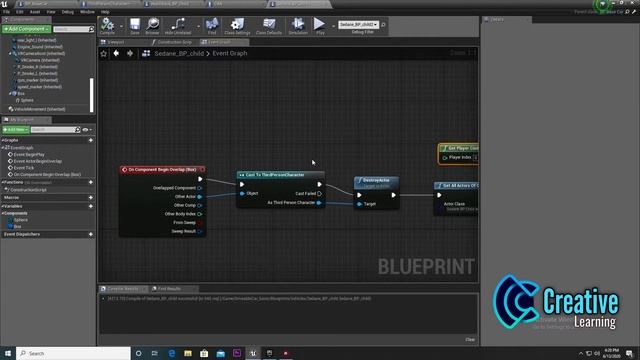Start Simulation from the toolbar
The height and width of the screenshot is (360, 640).
[298, 26]
